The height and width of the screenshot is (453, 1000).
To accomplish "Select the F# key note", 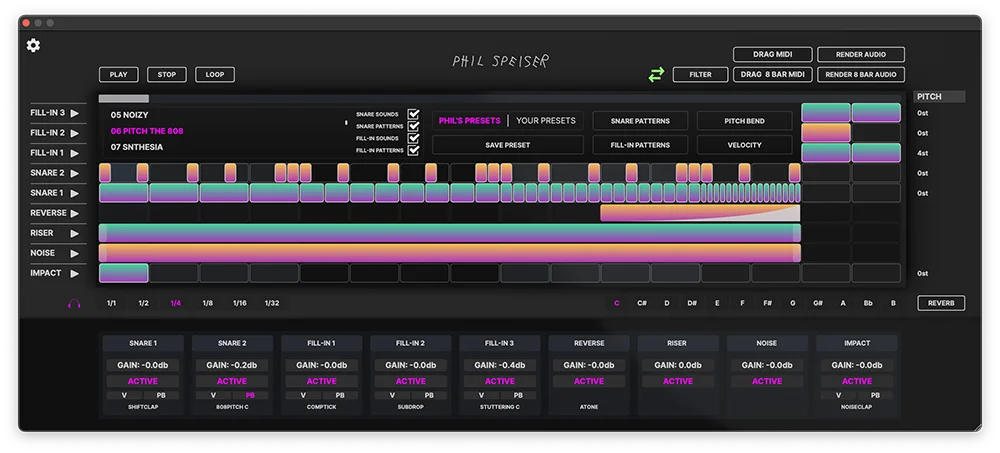I will click(767, 303).
